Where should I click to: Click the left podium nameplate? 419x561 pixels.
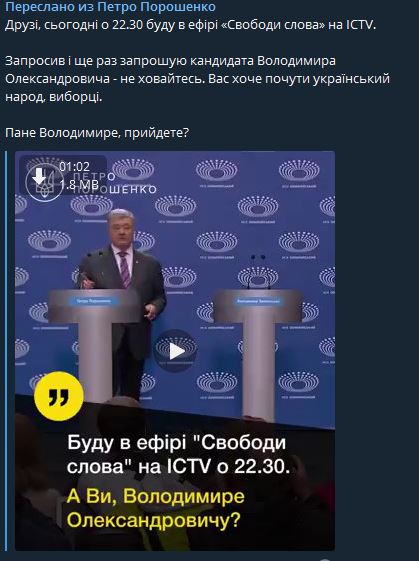pyautogui.click(x=94, y=301)
